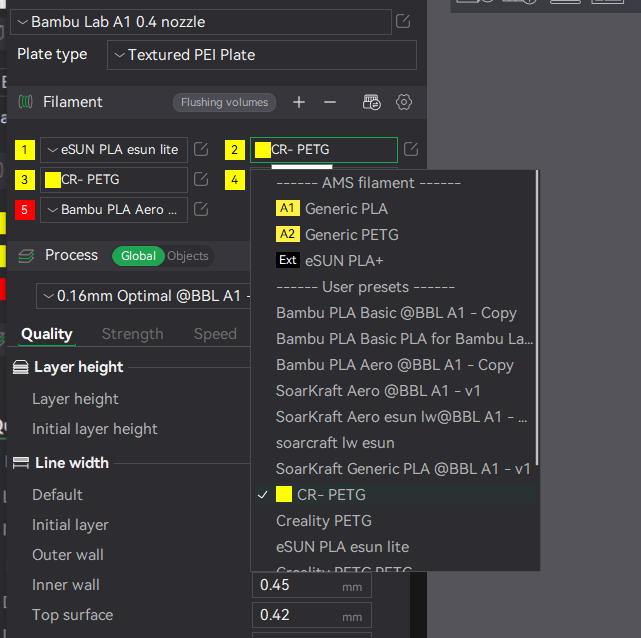Choose Creality PETG preset
The width and height of the screenshot is (641, 638).
pos(394,521)
